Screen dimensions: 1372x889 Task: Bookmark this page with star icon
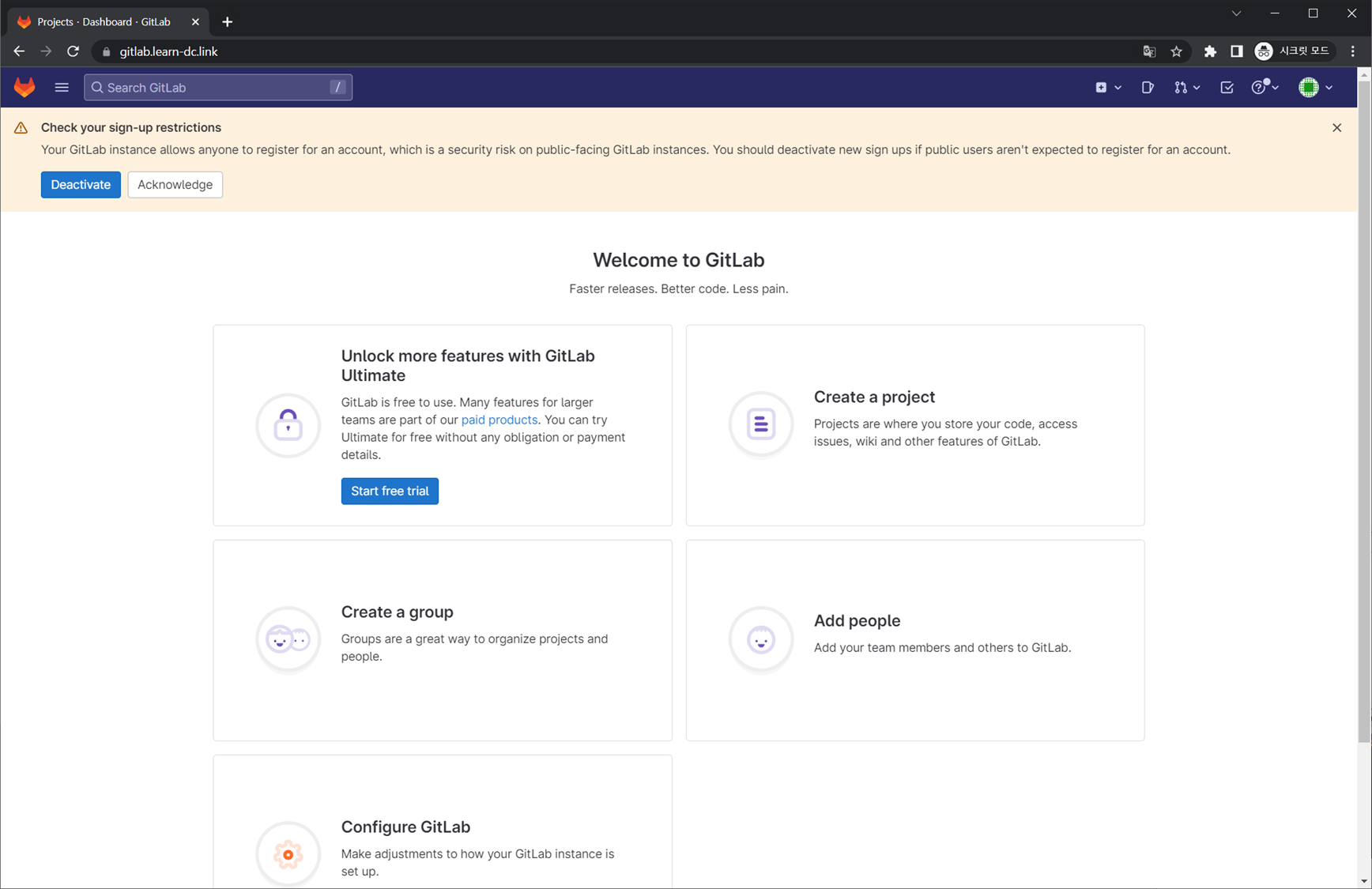point(1176,51)
